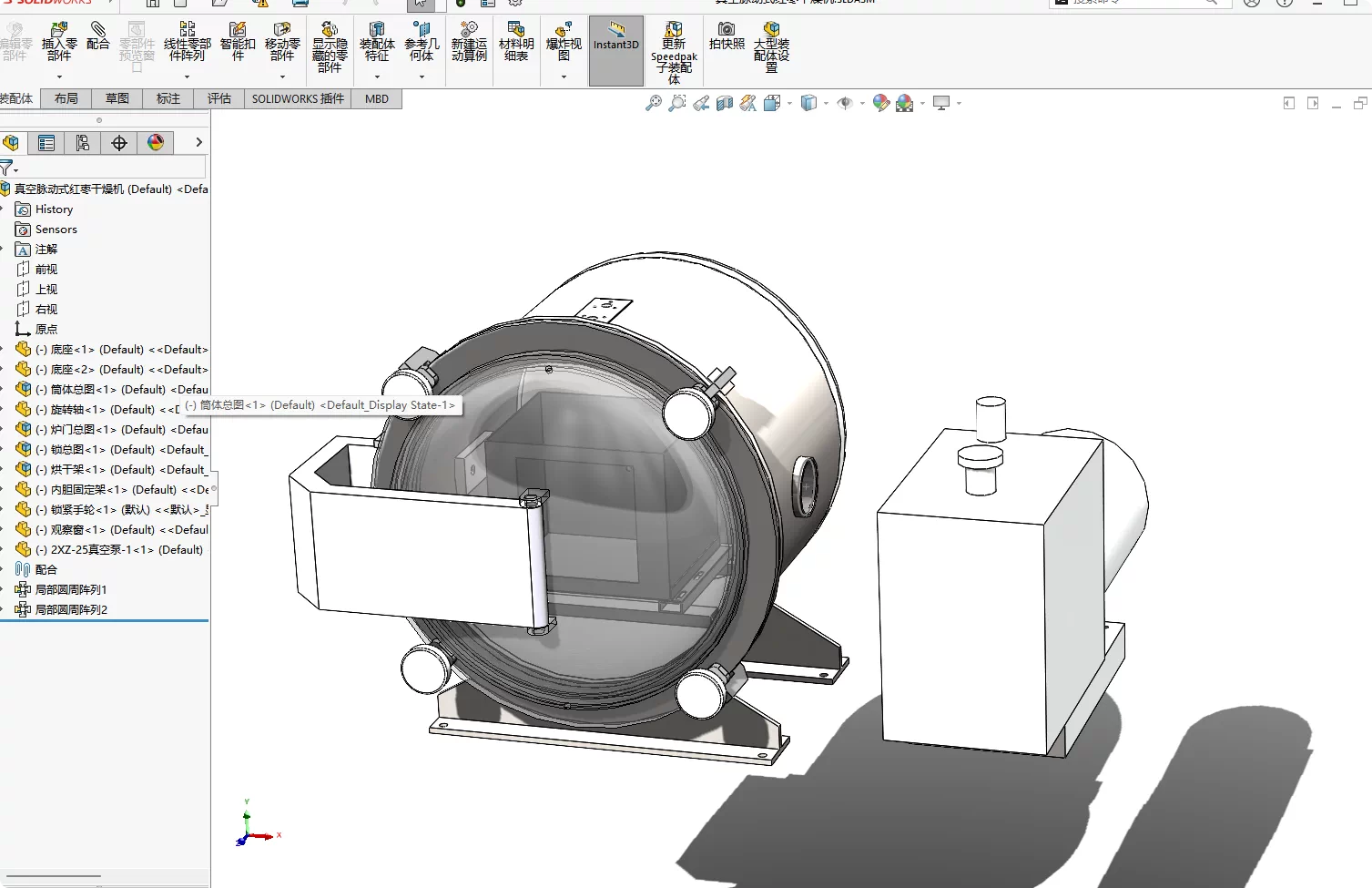The width and height of the screenshot is (1372, 888).
Task: Select the 原点 origin item
Action: (x=37, y=330)
